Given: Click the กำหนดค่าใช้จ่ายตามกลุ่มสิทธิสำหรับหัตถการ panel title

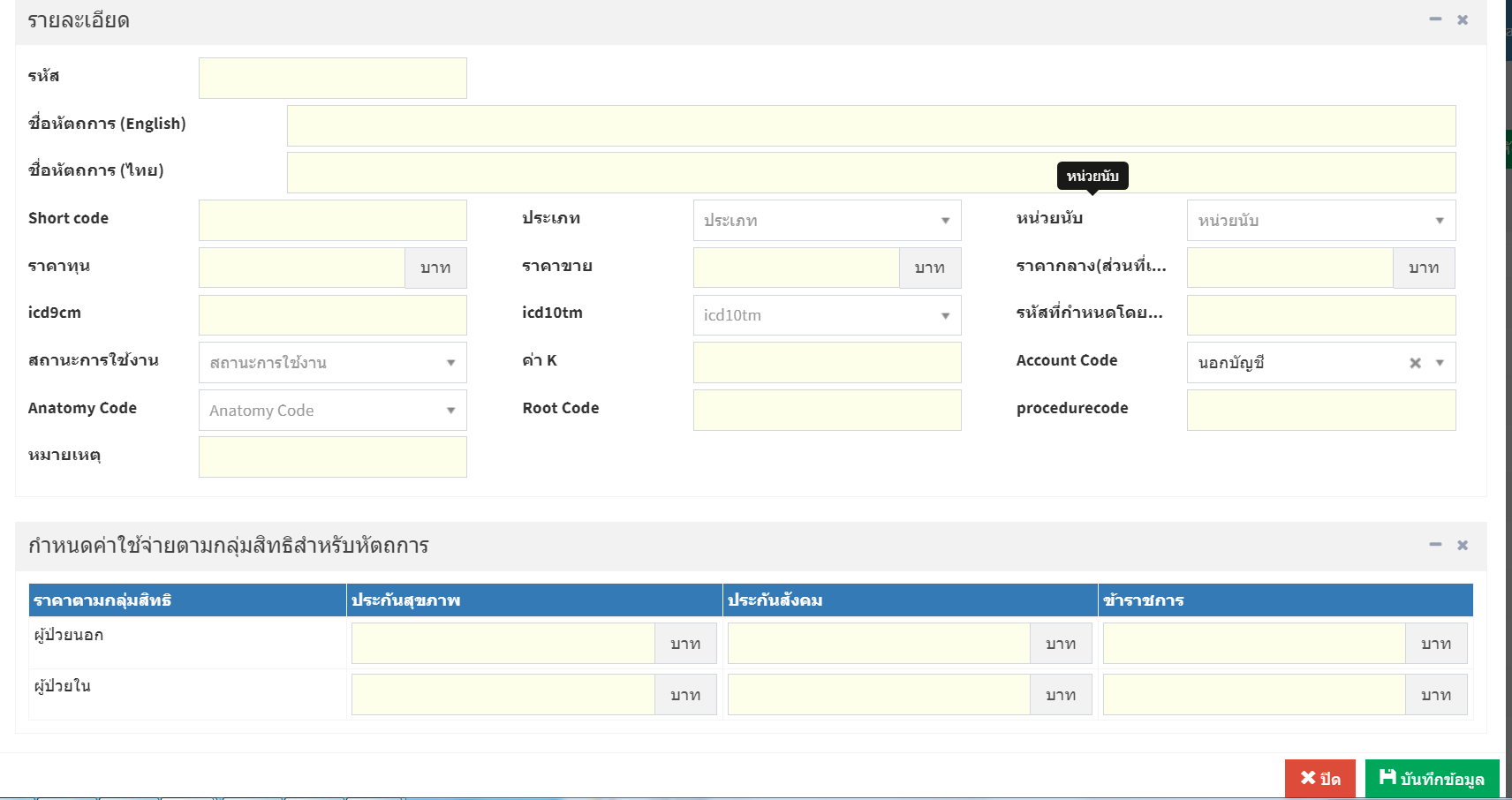Looking at the screenshot, I should (229, 546).
